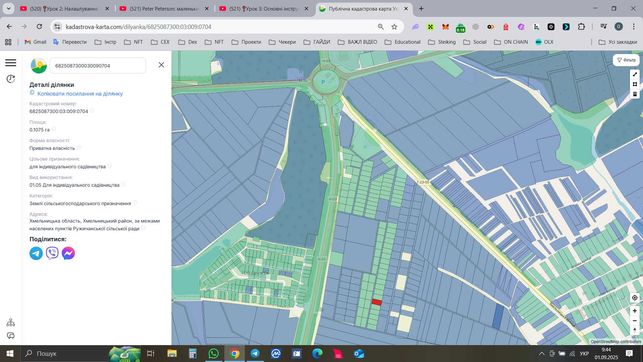643x362 pixels.
Task: Copy link to the parcel
Action: [x=80, y=93]
